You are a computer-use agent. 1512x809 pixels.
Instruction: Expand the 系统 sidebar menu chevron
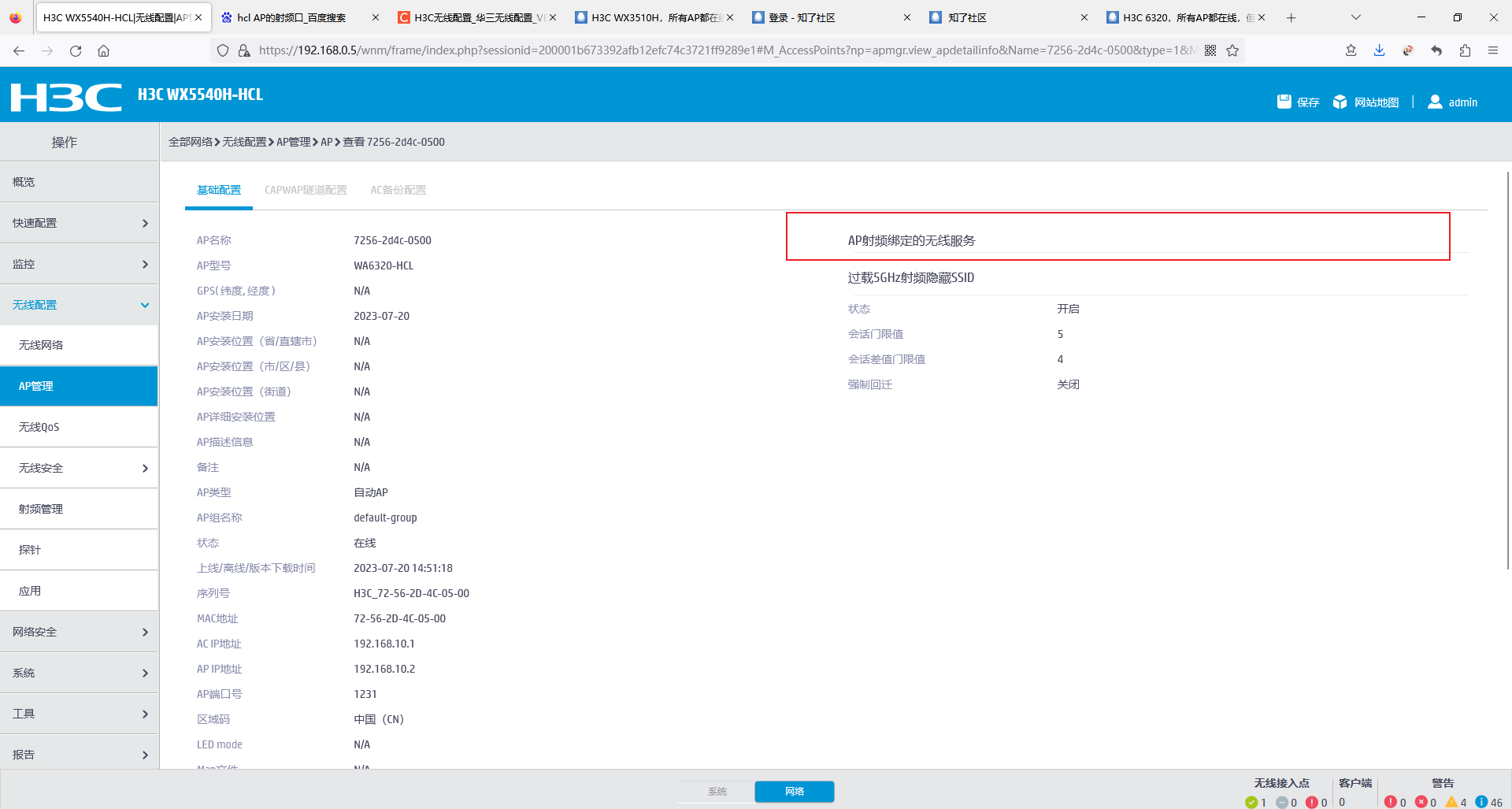[x=145, y=673]
